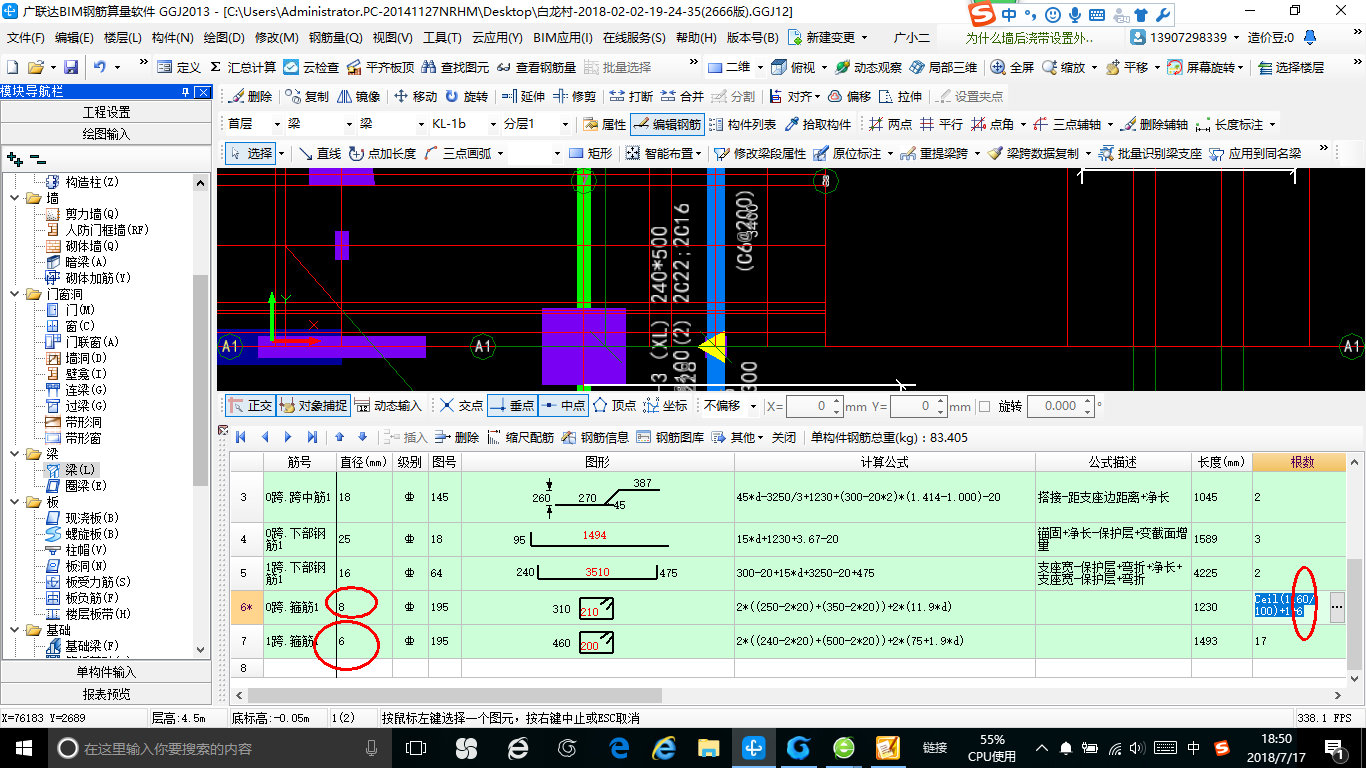Click the Save file icon
This screenshot has height=768, width=1366.
click(x=71, y=67)
